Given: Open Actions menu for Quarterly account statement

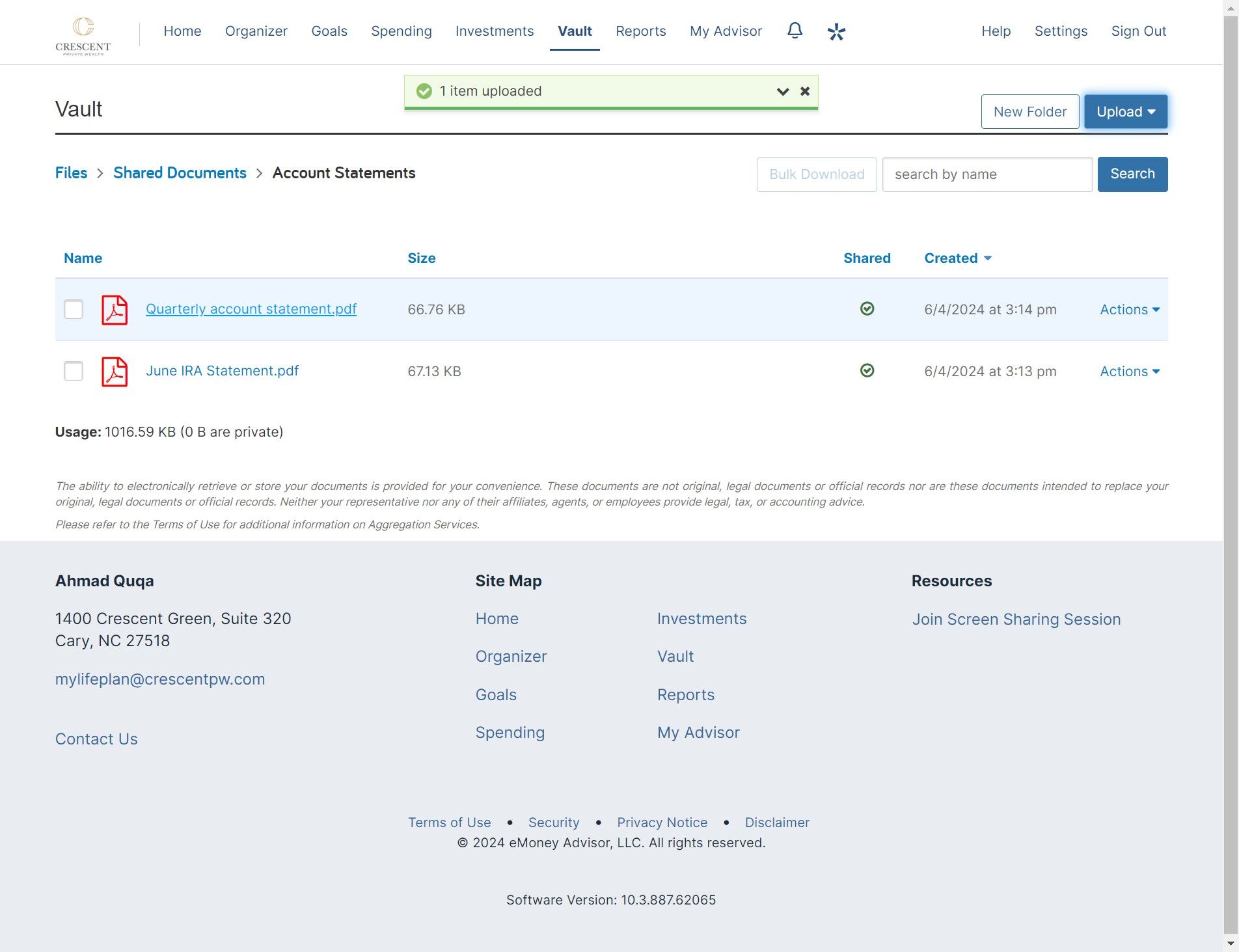Looking at the screenshot, I should pyautogui.click(x=1130, y=310).
